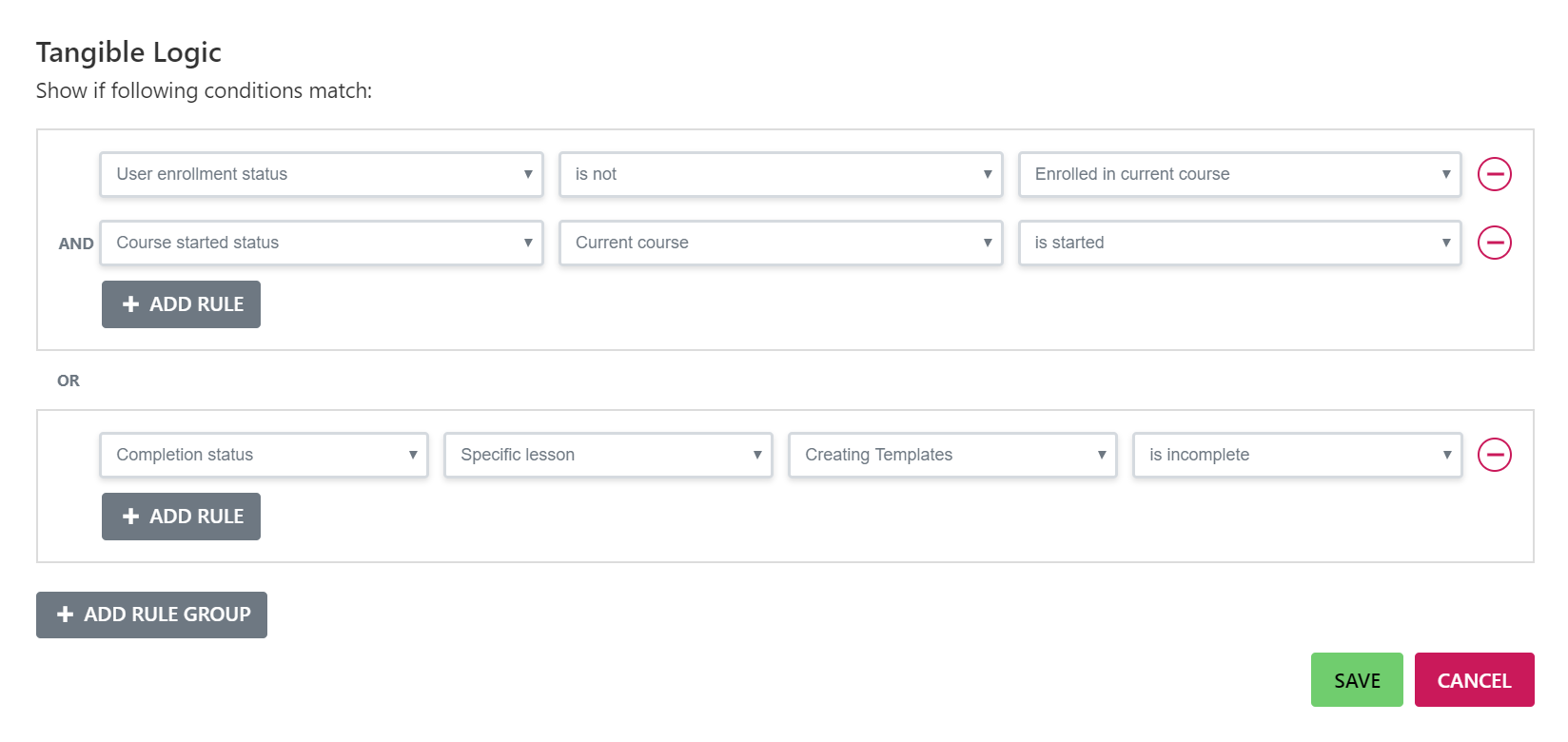Remove the Course started status rule

pos(1494,243)
